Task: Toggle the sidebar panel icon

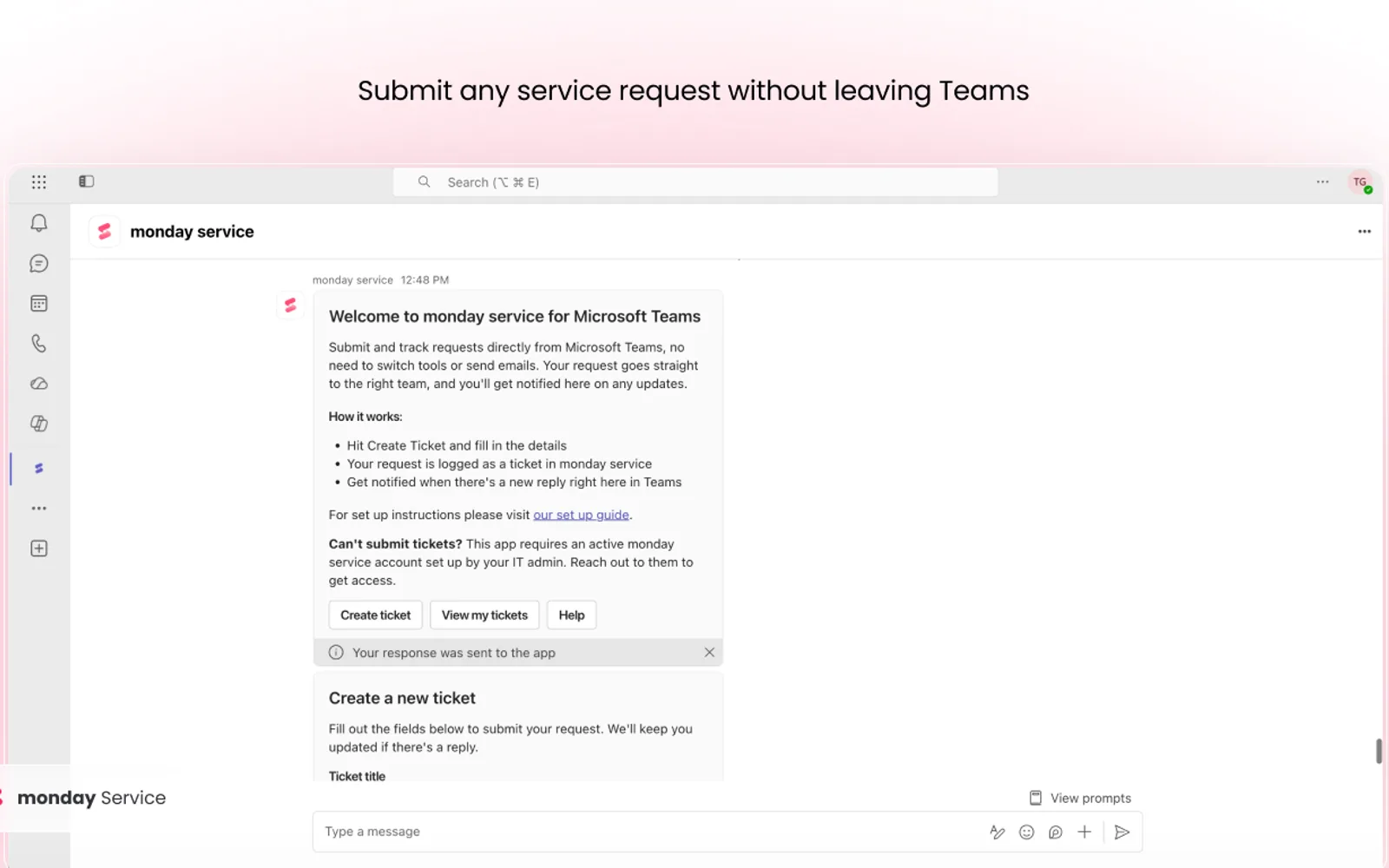Action: click(86, 181)
